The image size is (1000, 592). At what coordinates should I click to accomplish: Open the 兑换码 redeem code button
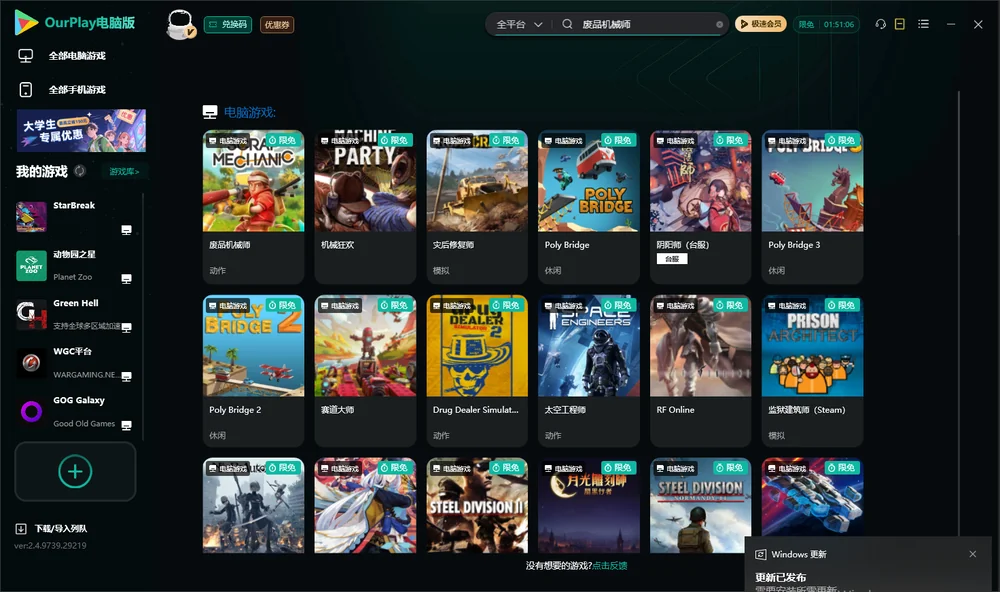point(228,24)
